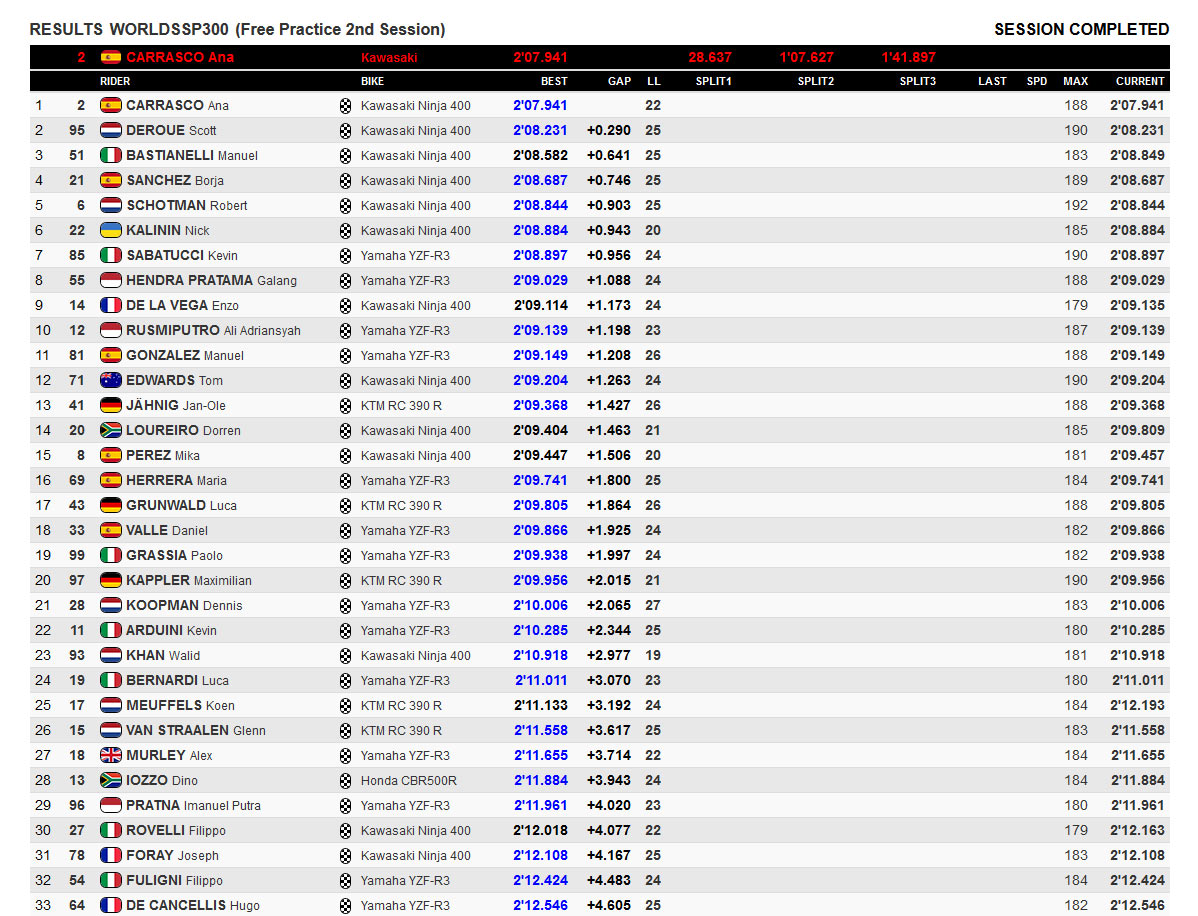Click the Dutch flag next to DEROUE Scott
Screen dimensions: 1198x916
tap(111, 131)
